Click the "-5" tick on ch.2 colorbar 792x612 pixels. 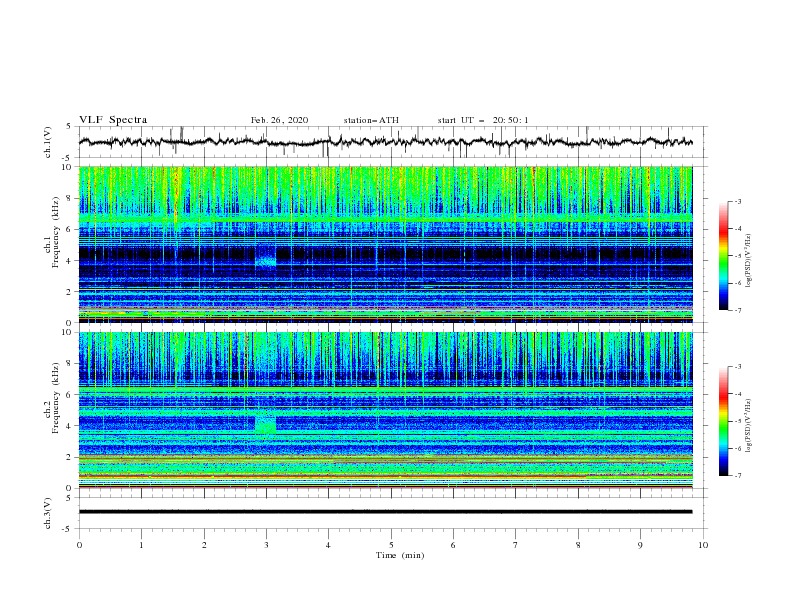click(737, 421)
